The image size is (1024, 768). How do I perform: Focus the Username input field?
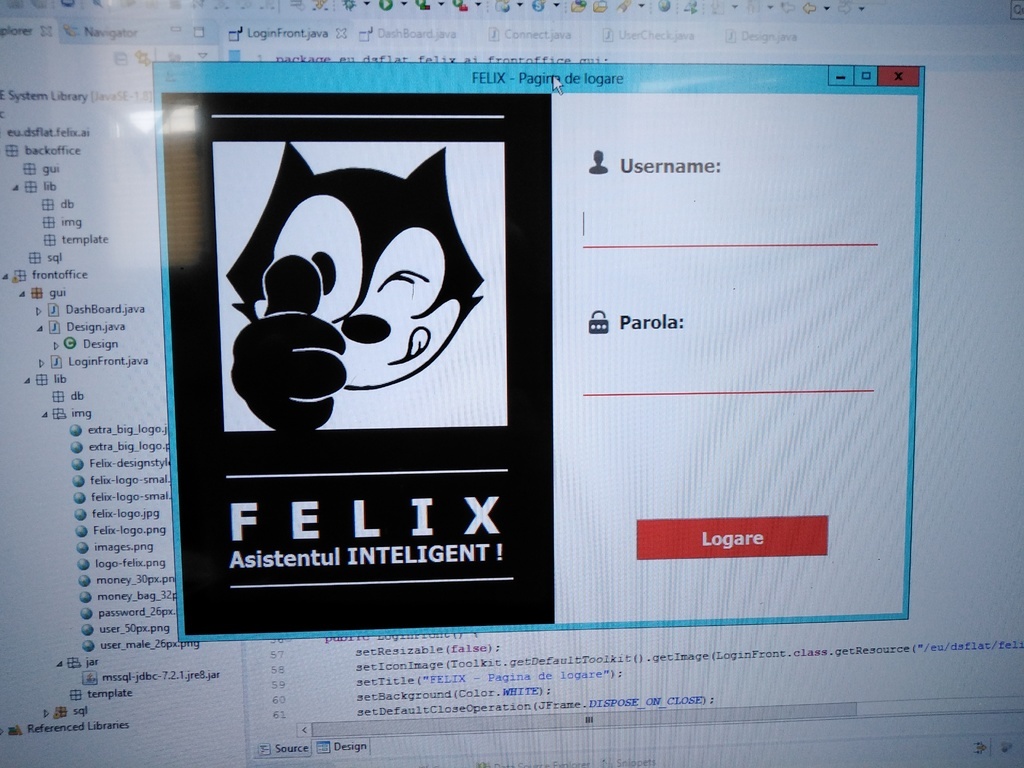coord(729,224)
